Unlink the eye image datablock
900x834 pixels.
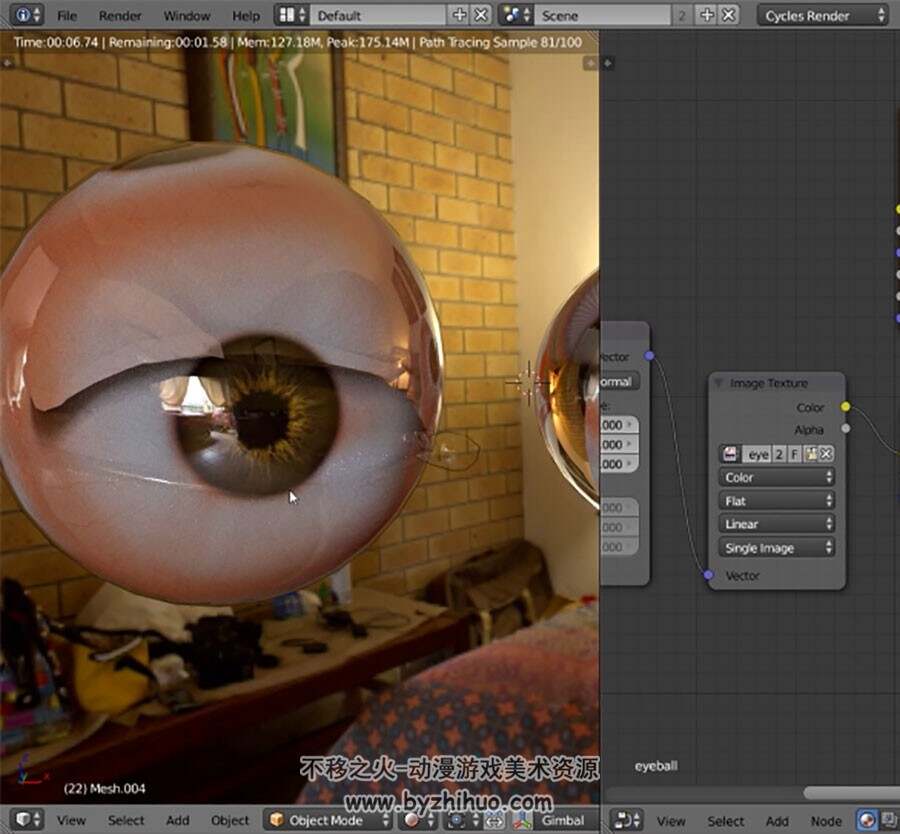tap(826, 454)
